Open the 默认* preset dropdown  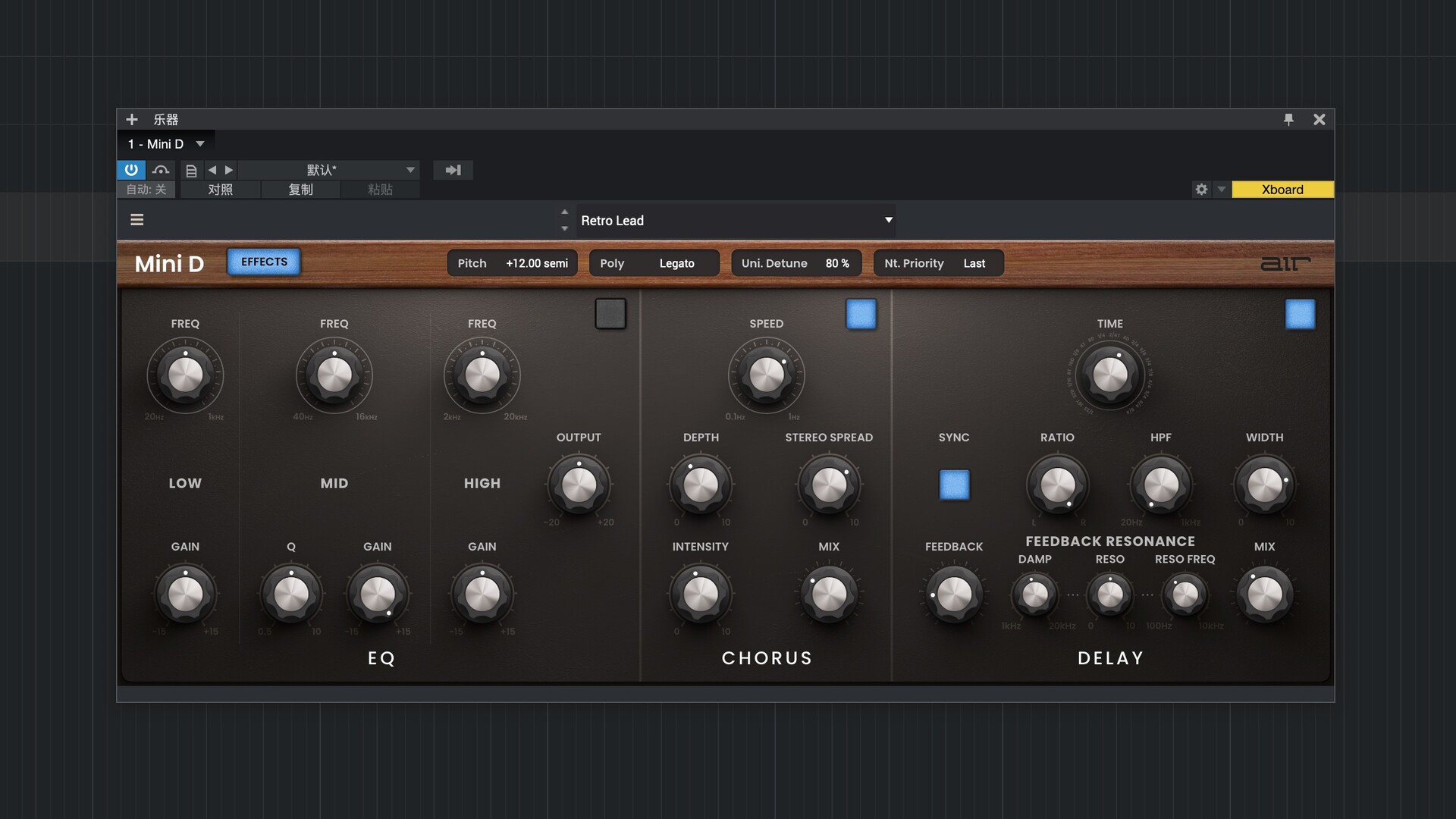point(410,170)
